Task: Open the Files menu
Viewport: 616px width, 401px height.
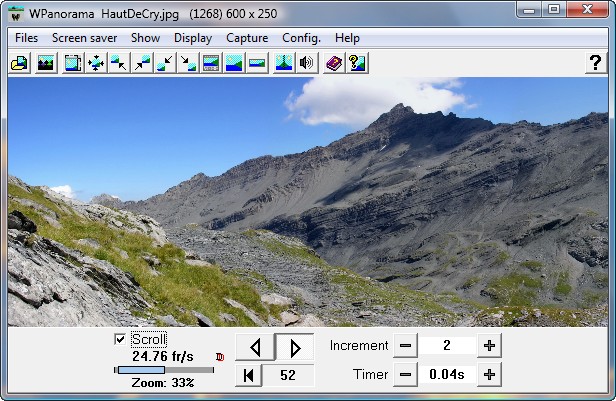Action: tap(26, 38)
